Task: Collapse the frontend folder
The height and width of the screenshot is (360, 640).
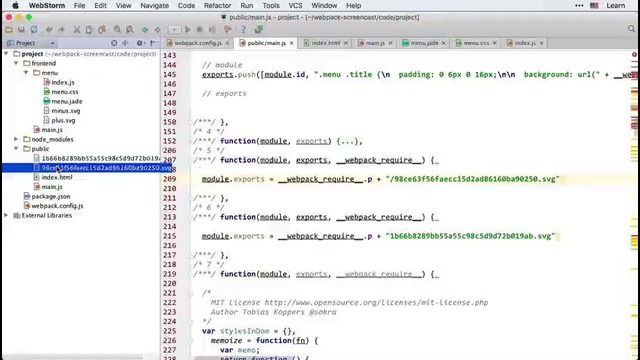Action: (x=16, y=63)
